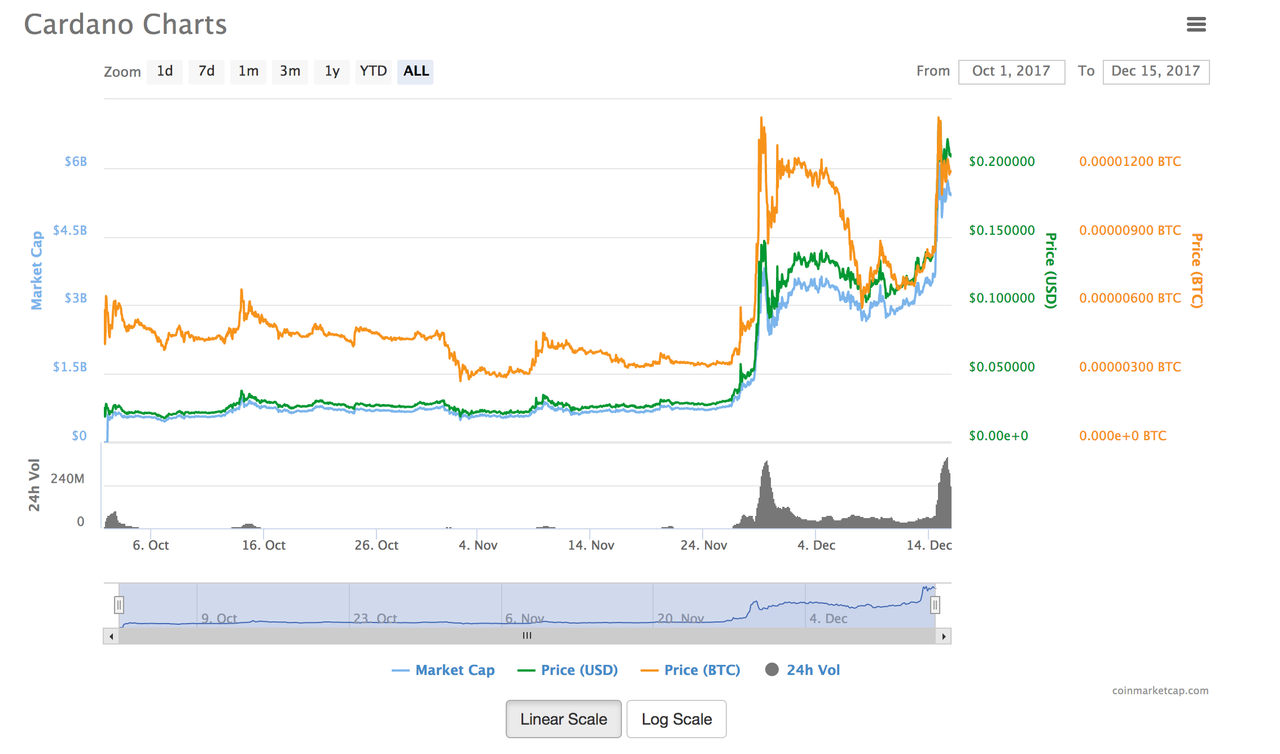
Task: Click the $1.5B market cap axis label
Action: pyautogui.click(x=70, y=367)
